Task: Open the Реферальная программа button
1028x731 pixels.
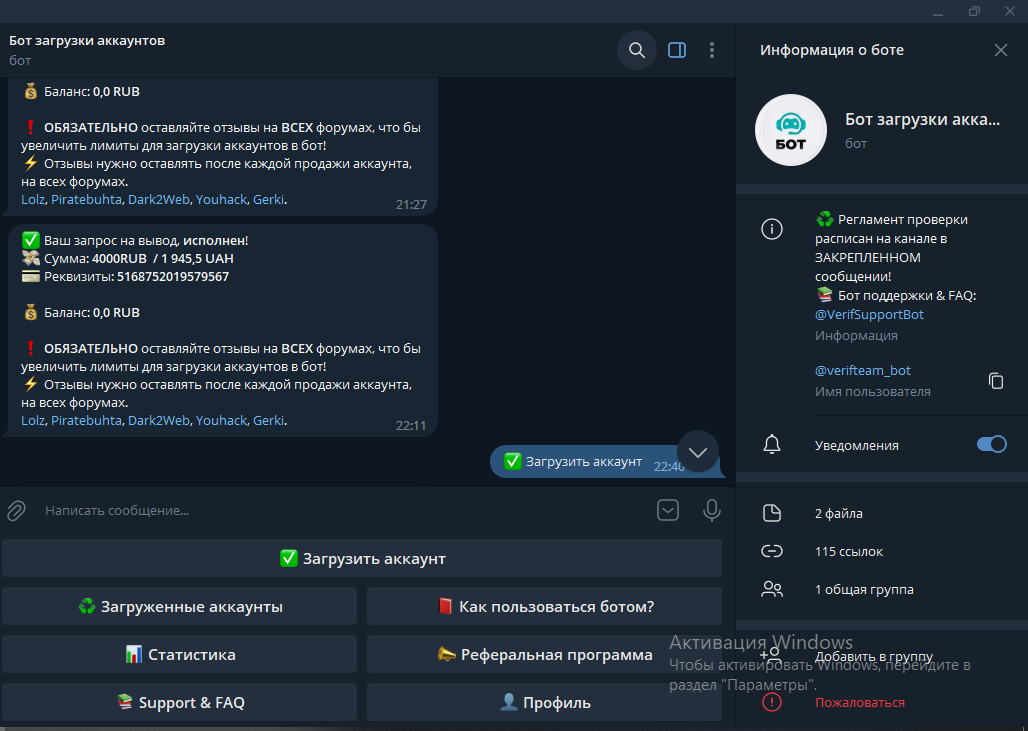Action: (x=544, y=655)
